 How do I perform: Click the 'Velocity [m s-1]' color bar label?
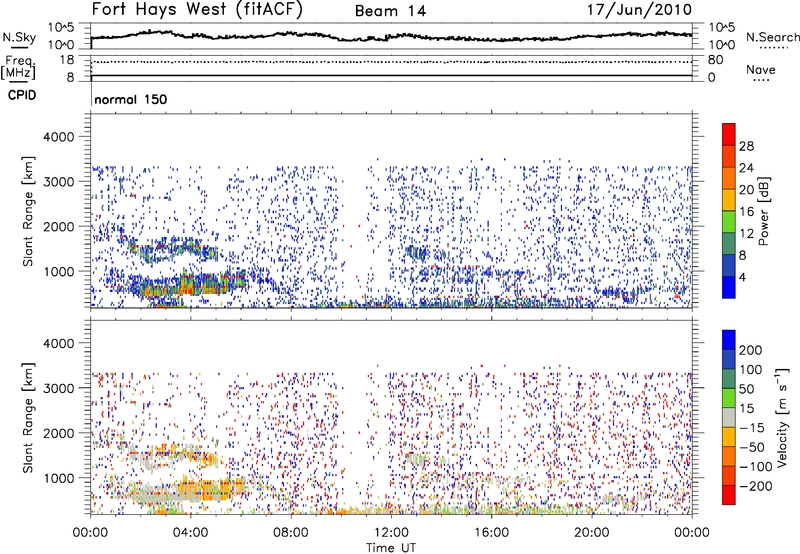(x=782, y=417)
